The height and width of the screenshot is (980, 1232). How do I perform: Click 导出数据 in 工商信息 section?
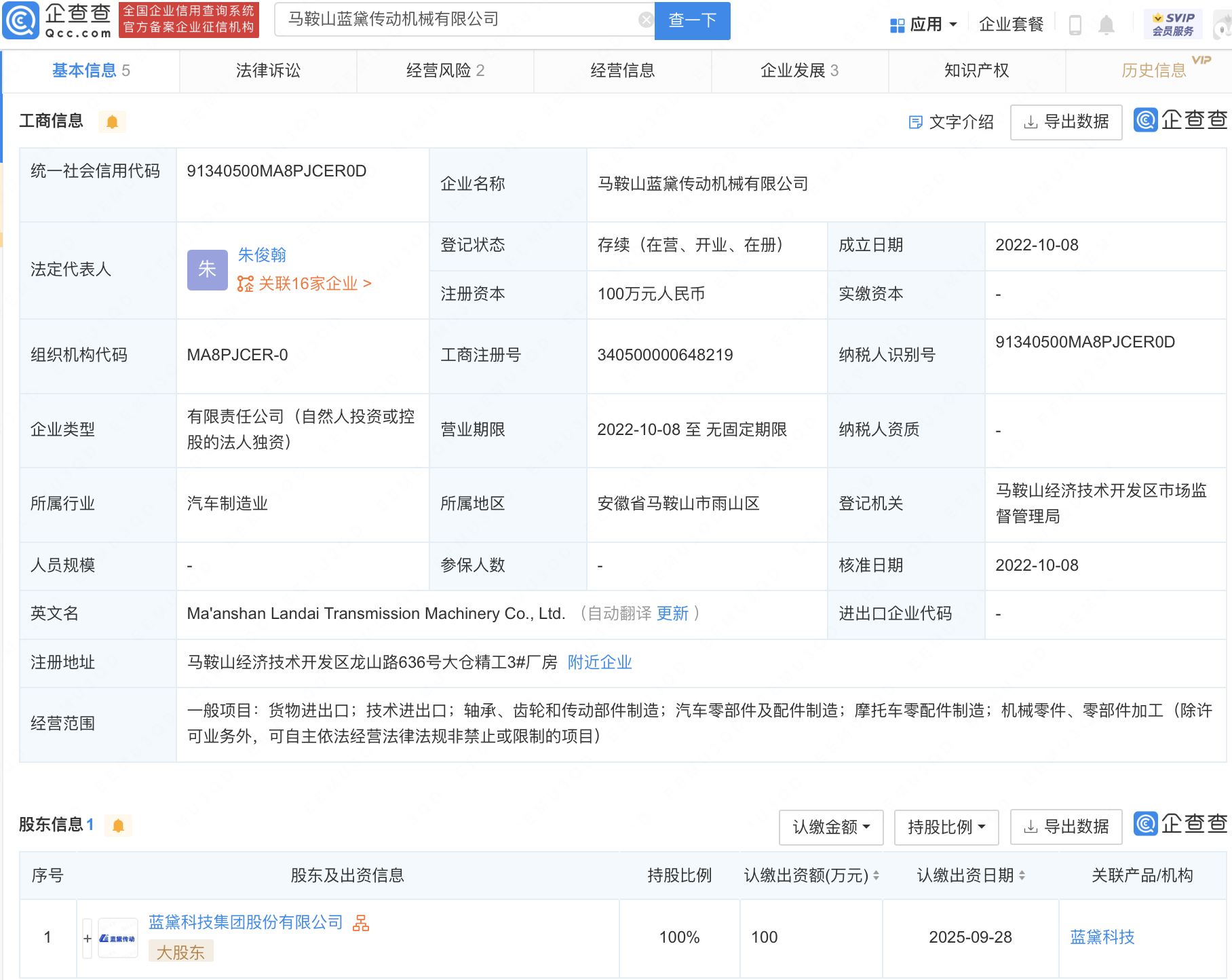[x=1066, y=122]
